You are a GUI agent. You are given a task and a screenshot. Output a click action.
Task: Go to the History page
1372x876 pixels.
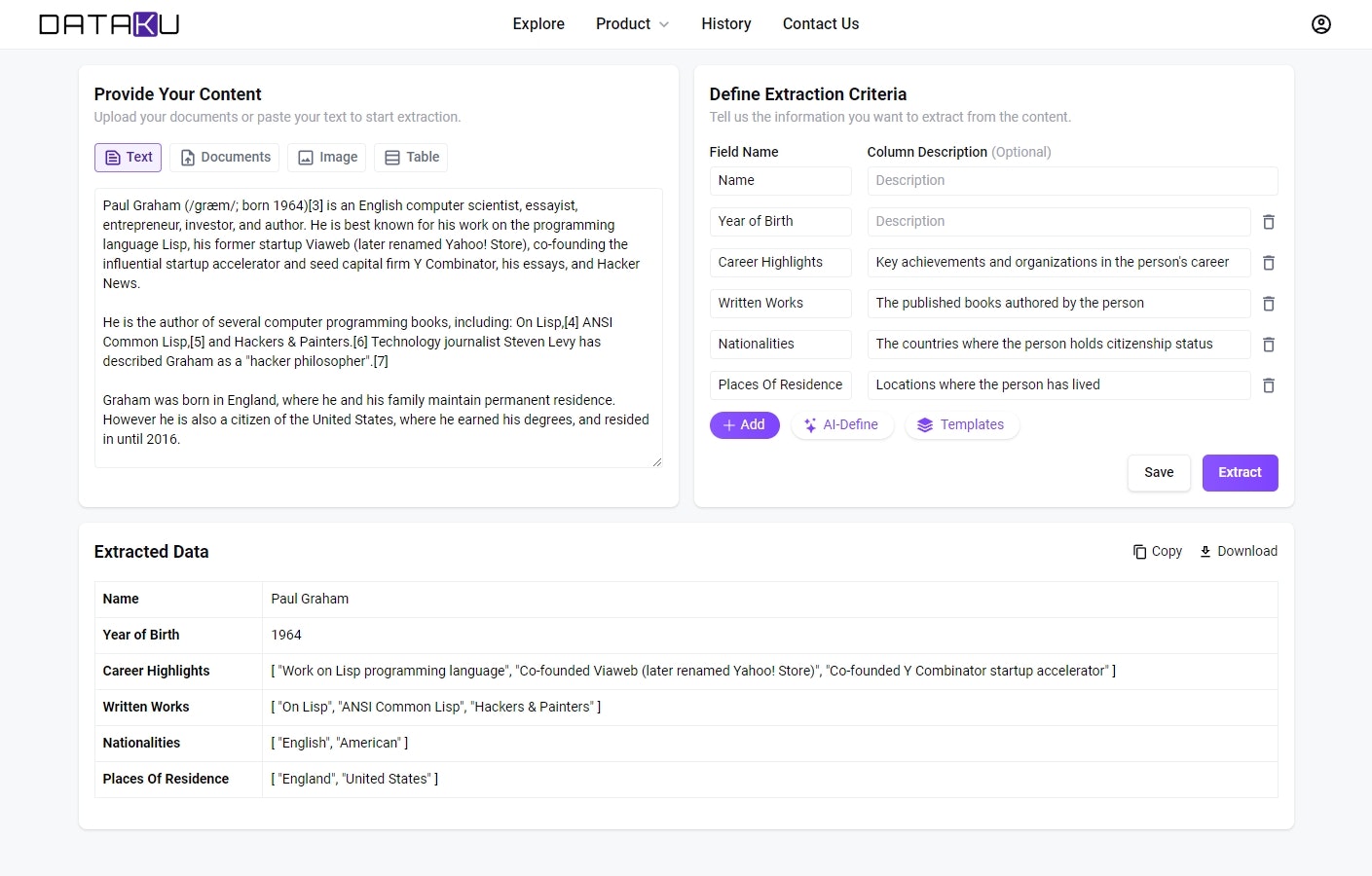726,24
